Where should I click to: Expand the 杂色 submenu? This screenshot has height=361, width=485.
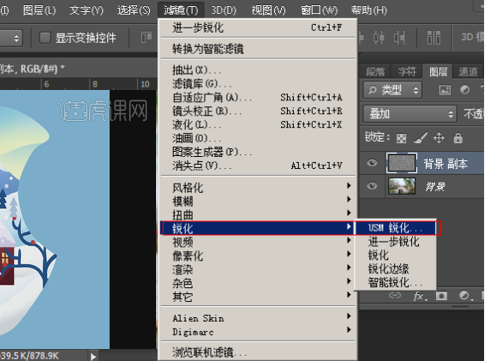[x=257, y=283]
